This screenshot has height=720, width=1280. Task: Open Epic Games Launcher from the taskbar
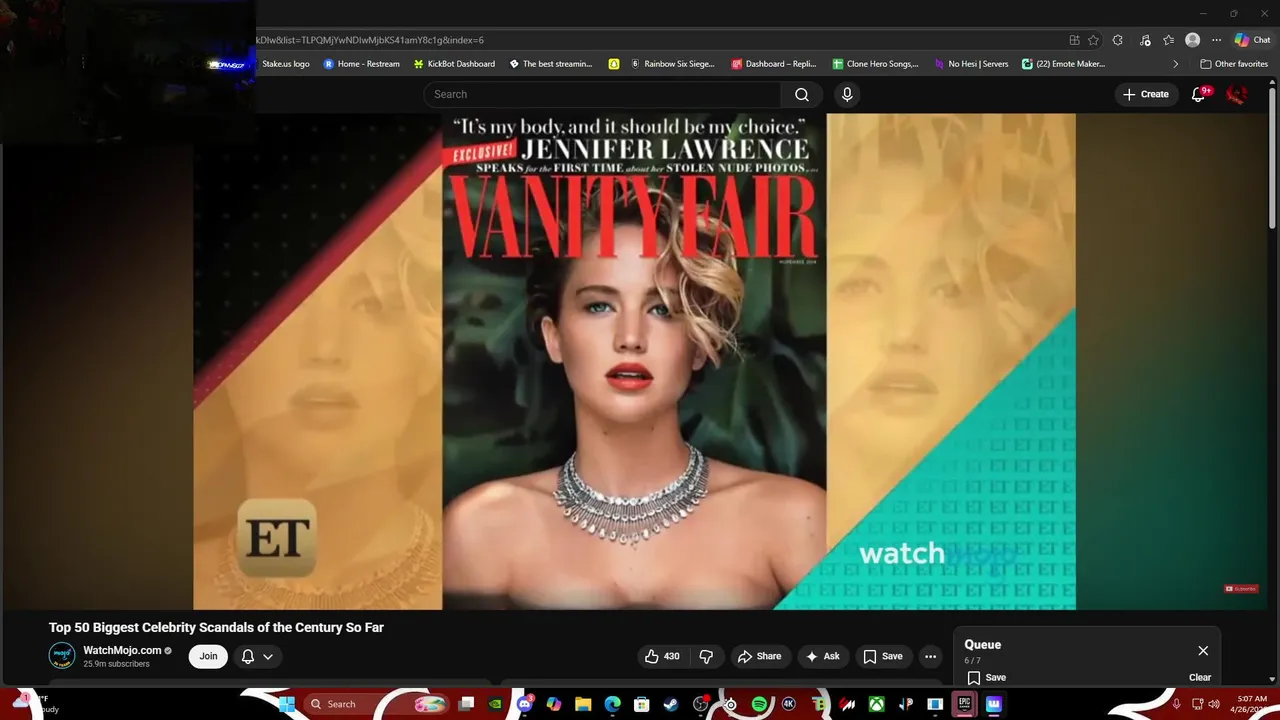coord(965,704)
